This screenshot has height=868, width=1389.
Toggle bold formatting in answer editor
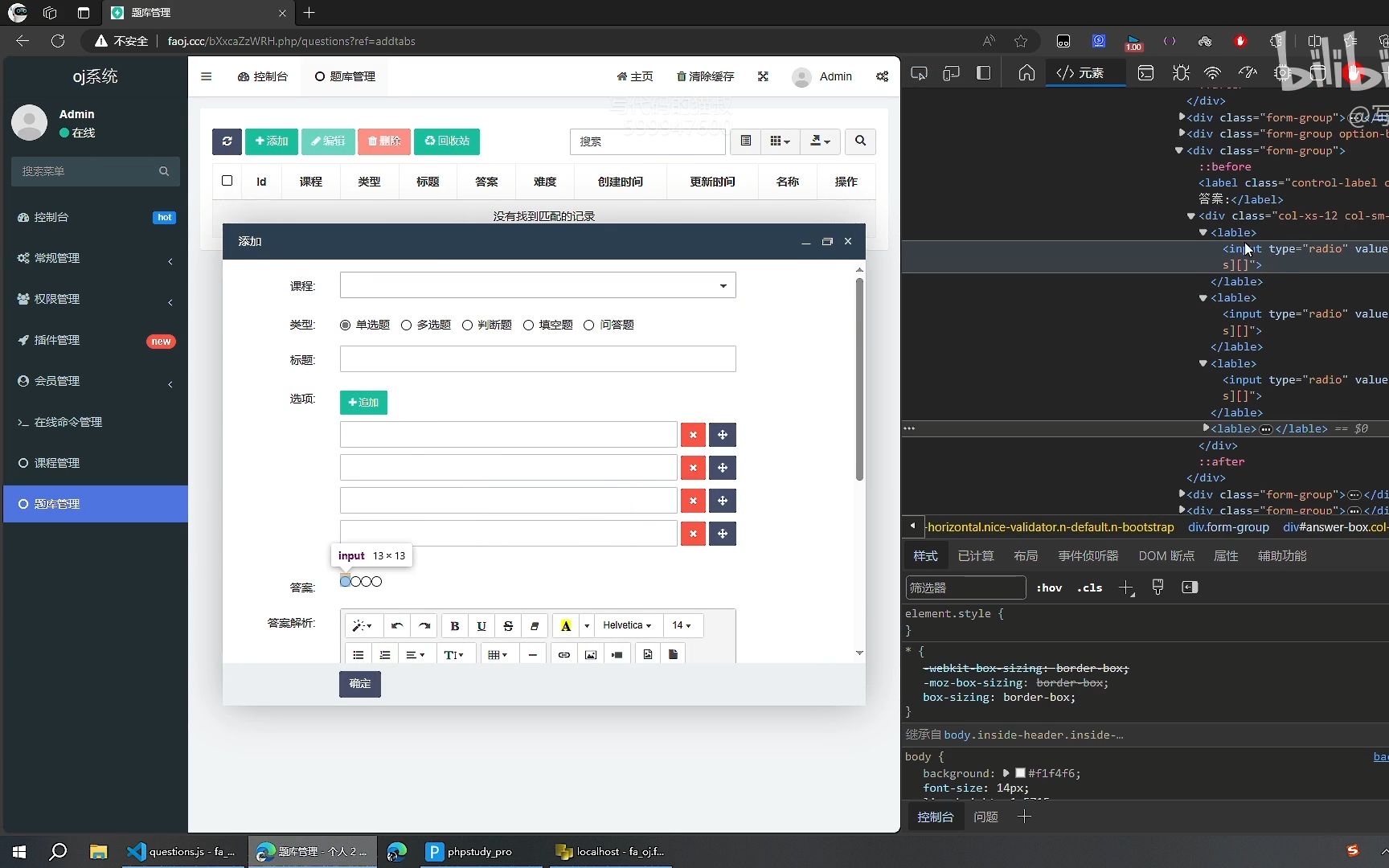[454, 626]
